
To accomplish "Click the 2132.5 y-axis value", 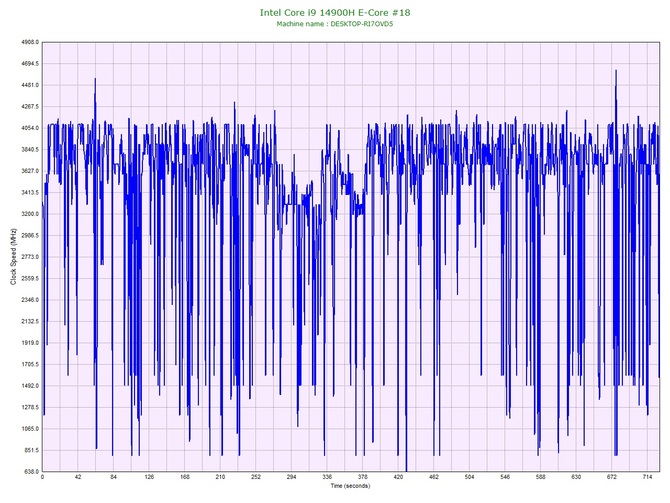I will pos(30,321).
